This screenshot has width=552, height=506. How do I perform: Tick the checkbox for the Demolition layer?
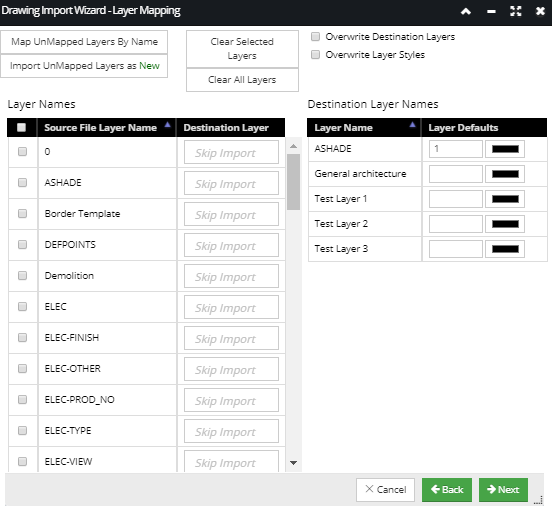tap(23, 275)
